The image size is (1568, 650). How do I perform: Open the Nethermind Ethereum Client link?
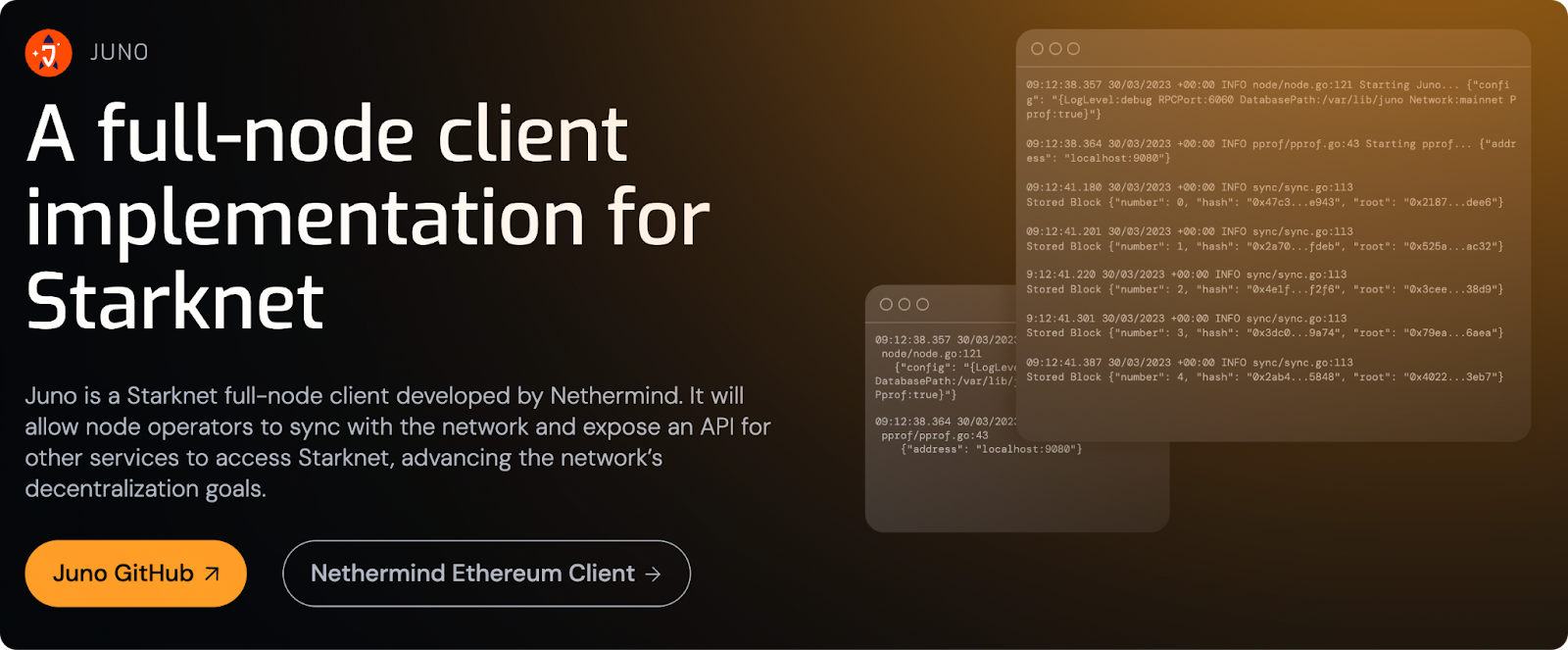coord(486,574)
